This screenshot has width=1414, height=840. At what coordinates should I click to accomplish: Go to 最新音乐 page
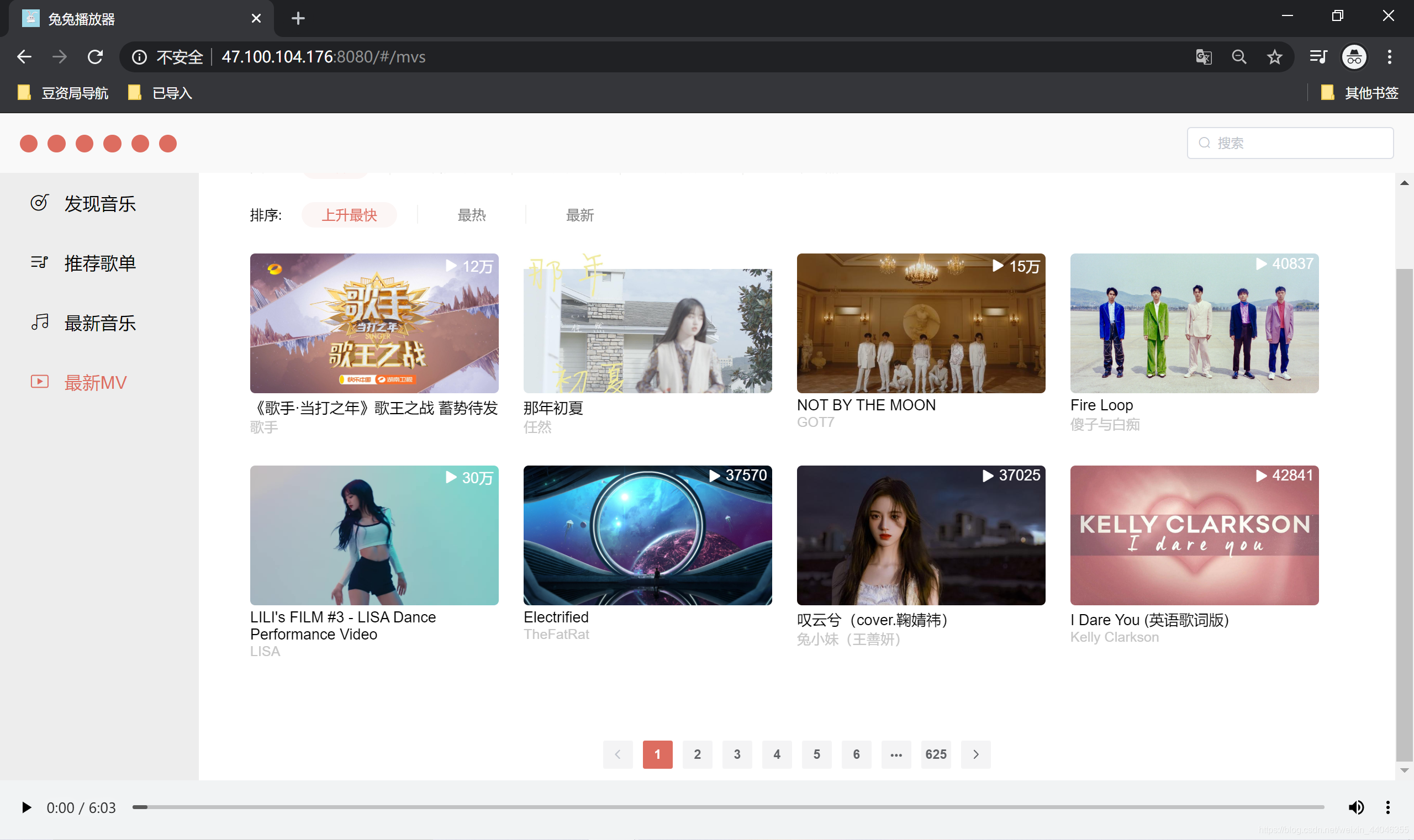99,323
